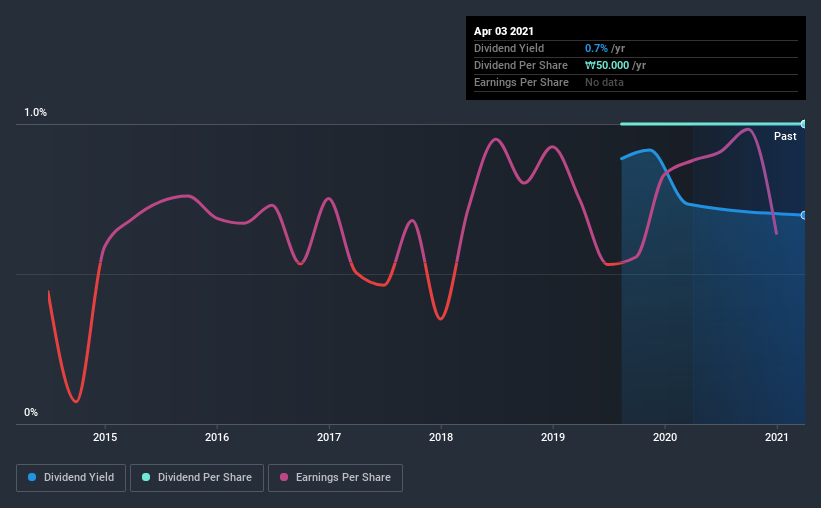821x508 pixels.
Task: Click the teal endpoint marker at 1.0% line
Action: (803, 124)
